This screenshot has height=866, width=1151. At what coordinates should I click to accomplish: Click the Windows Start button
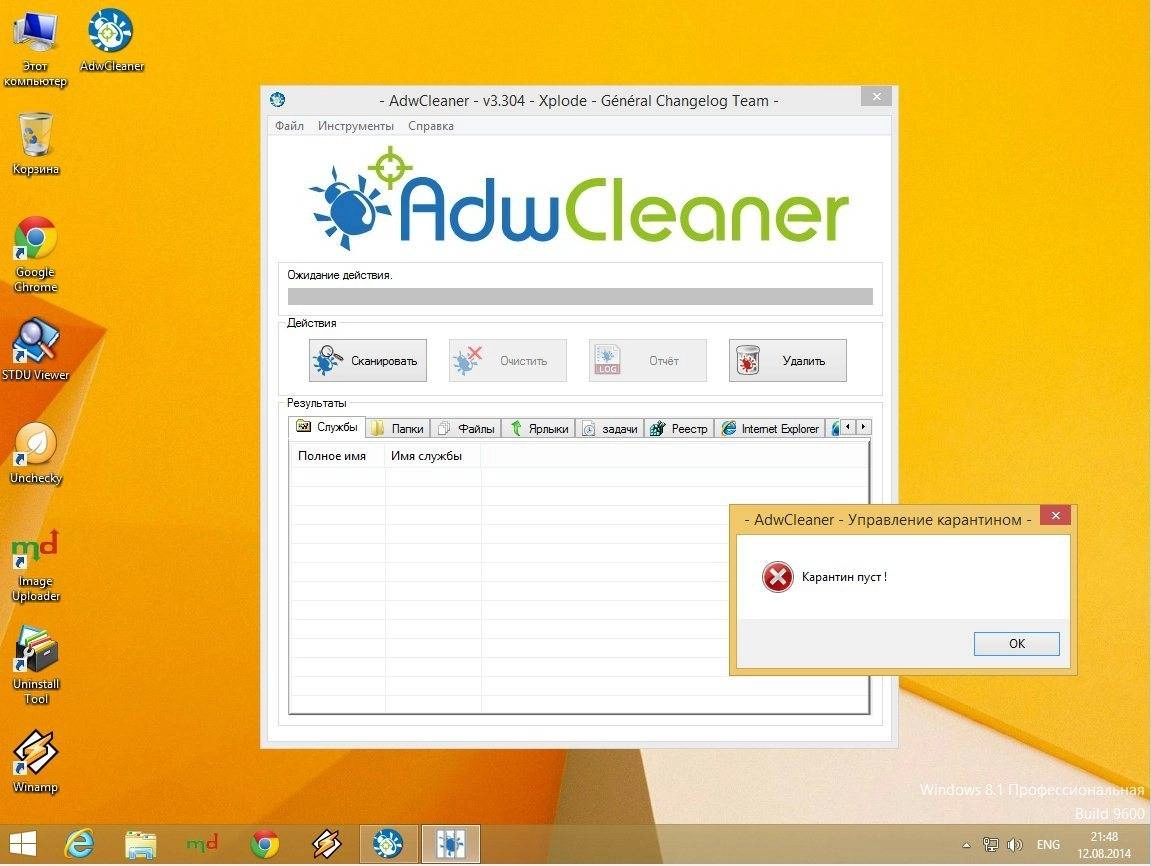pyautogui.click(x=22, y=844)
